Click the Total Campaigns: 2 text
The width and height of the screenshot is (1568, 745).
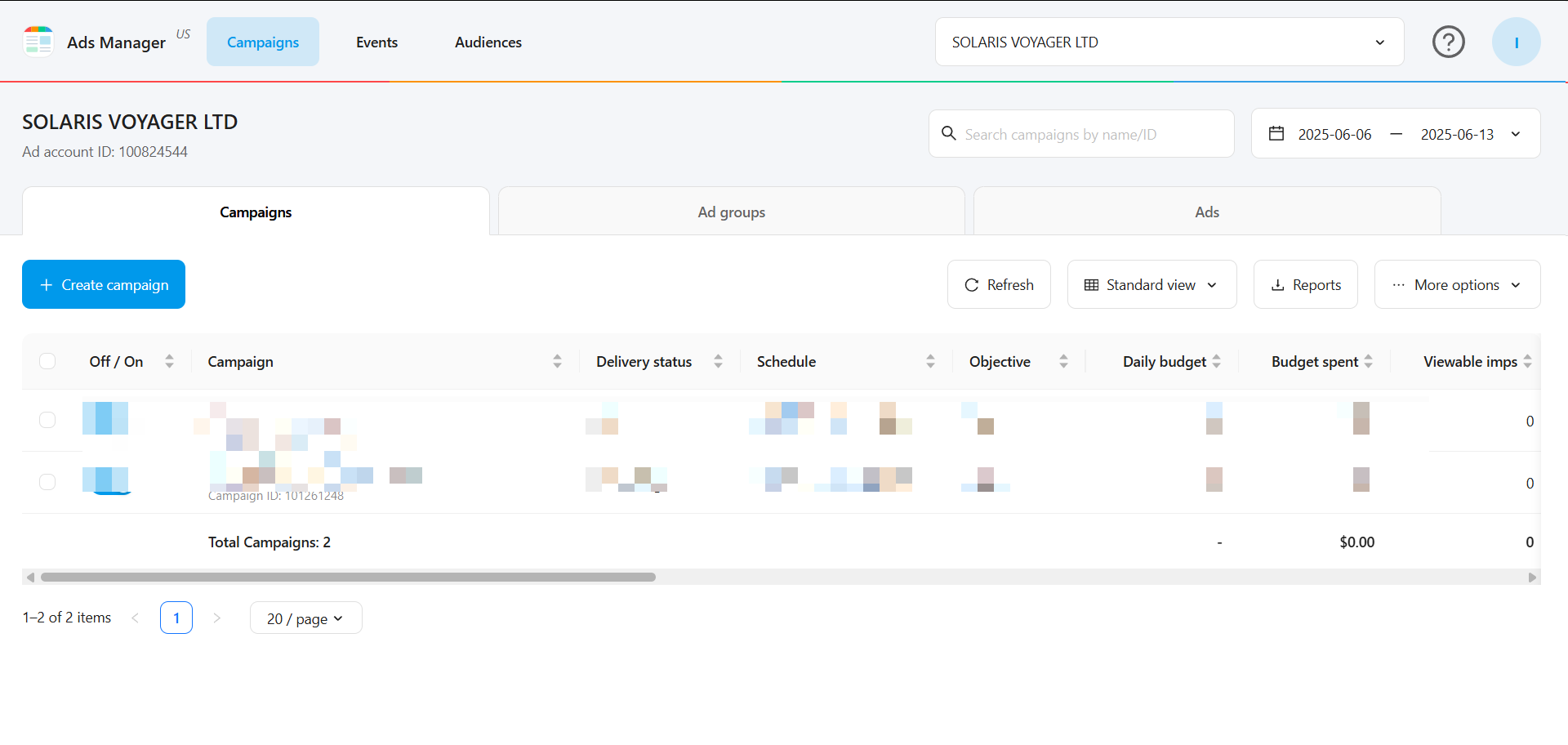[269, 542]
